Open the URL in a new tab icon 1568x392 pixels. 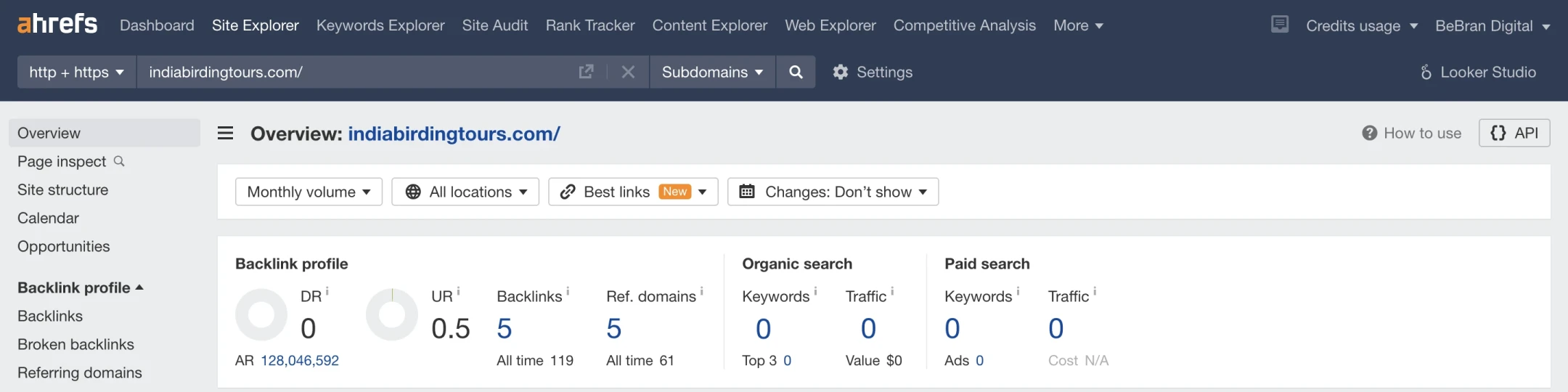586,72
